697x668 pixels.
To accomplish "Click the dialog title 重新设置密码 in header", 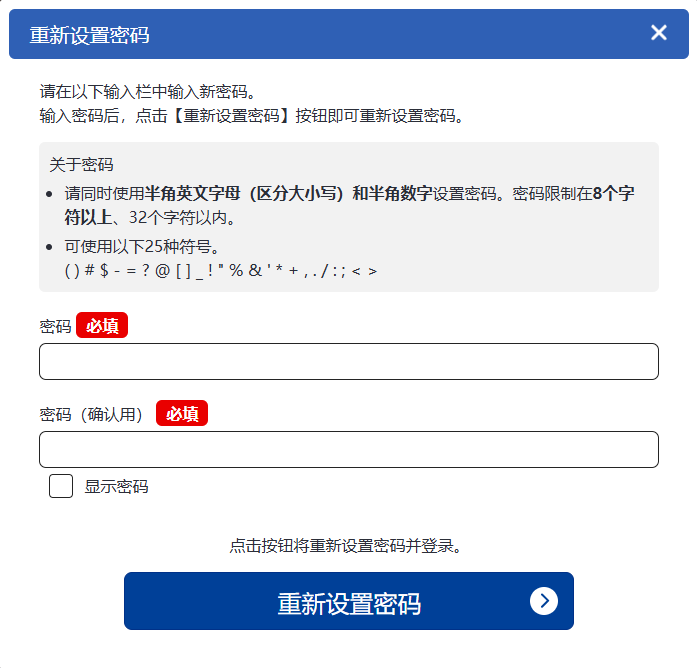I will pos(90,35).
